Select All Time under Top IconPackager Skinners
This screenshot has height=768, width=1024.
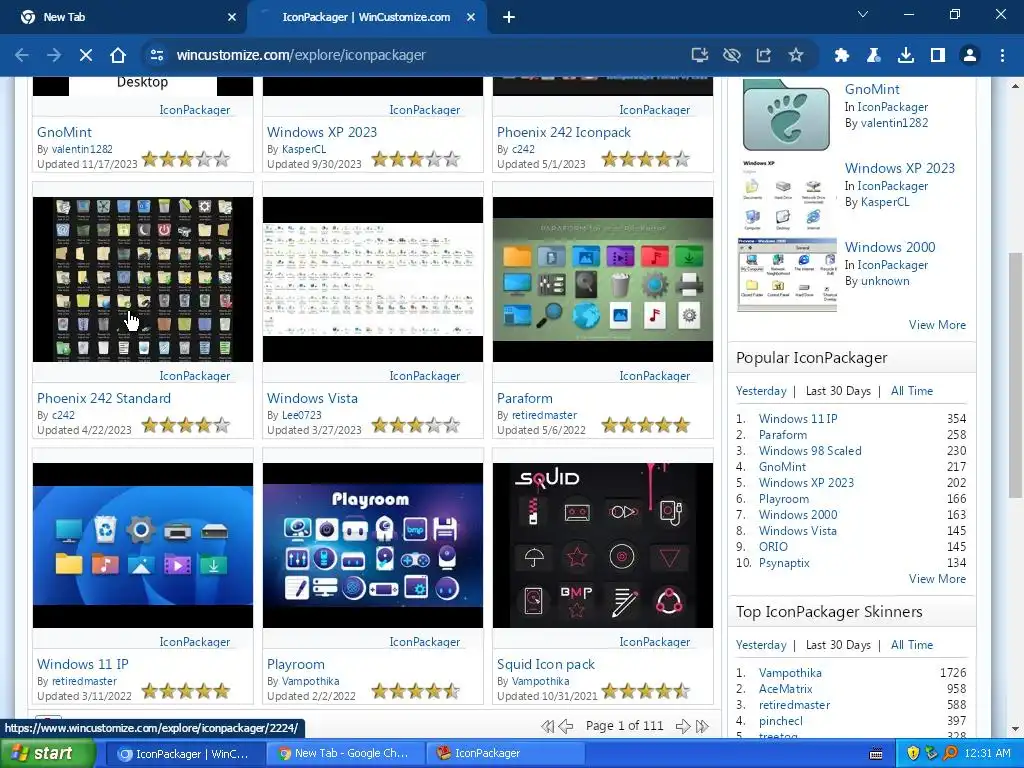pyautogui.click(x=912, y=645)
